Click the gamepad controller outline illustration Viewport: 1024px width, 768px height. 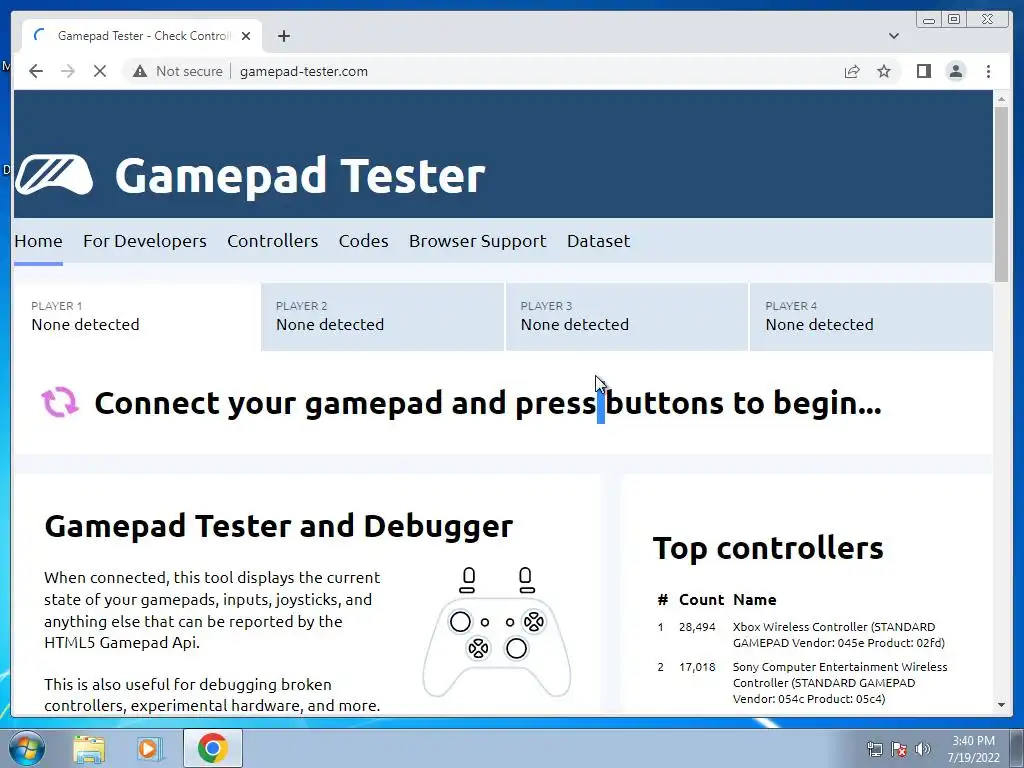pyautogui.click(x=496, y=632)
